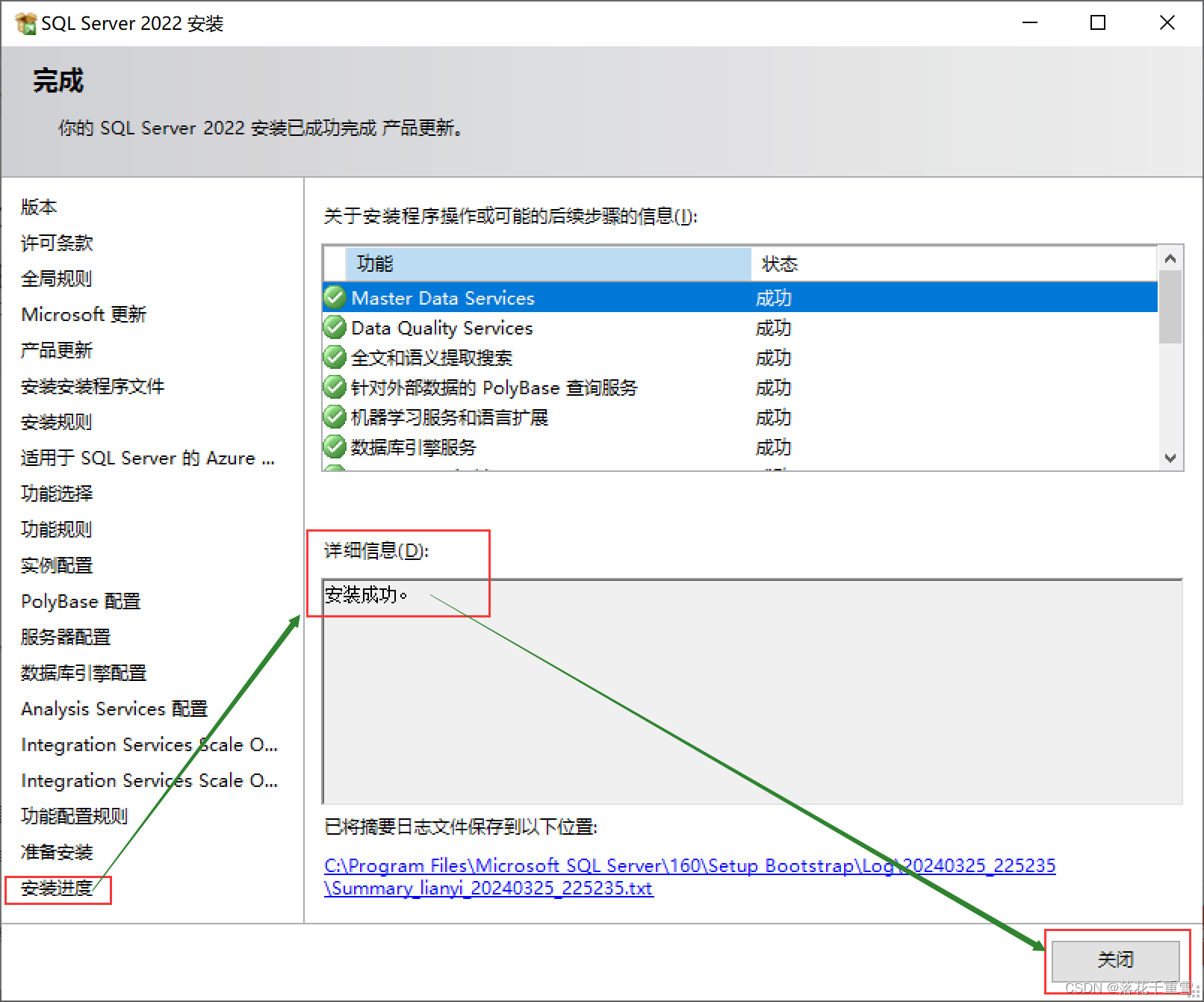
Task: Click the 服务器配置 step in sidebar
Action: pos(66,637)
